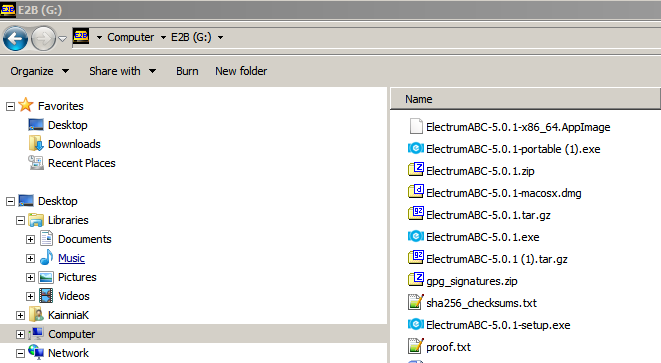Select the ElectrumABC-5.0.1.exe icon
This screenshot has width=661, height=363.
coord(416,236)
